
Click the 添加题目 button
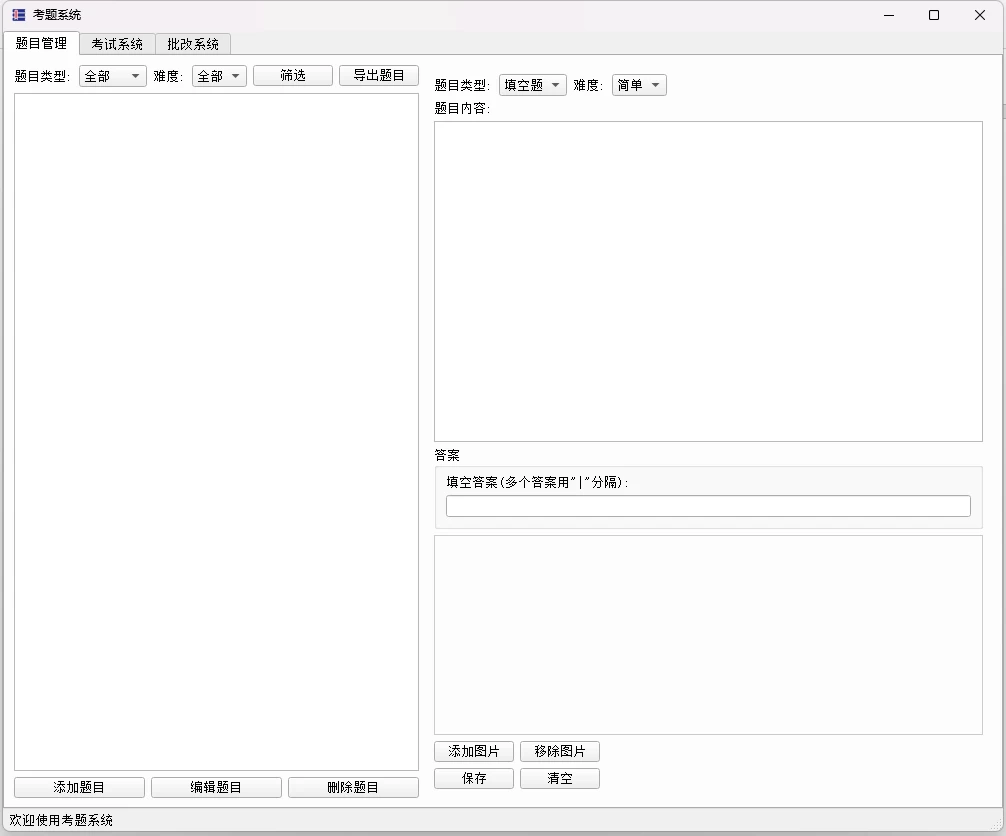click(x=79, y=788)
